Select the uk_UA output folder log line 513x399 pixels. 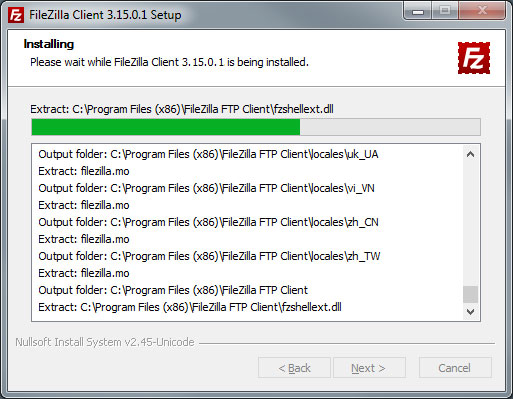pyautogui.click(x=208, y=154)
